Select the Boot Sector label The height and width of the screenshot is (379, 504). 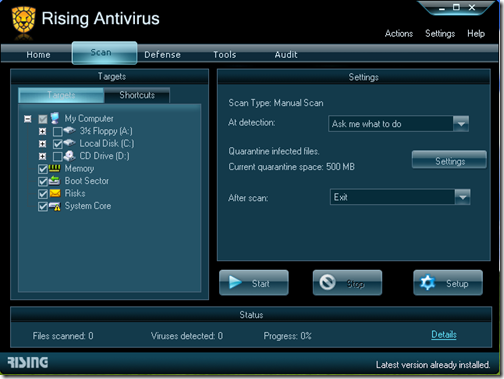click(x=87, y=181)
